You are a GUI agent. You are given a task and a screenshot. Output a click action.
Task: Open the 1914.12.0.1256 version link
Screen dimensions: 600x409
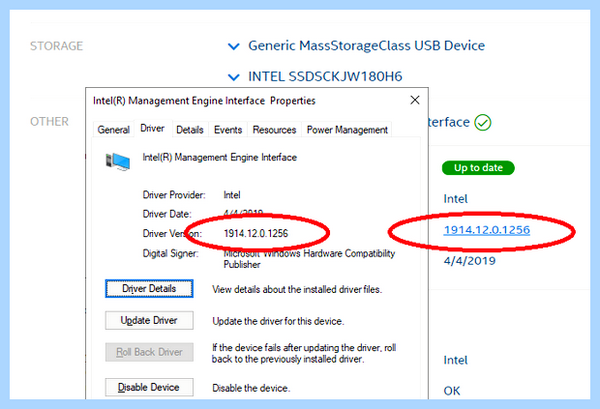pyautogui.click(x=487, y=230)
